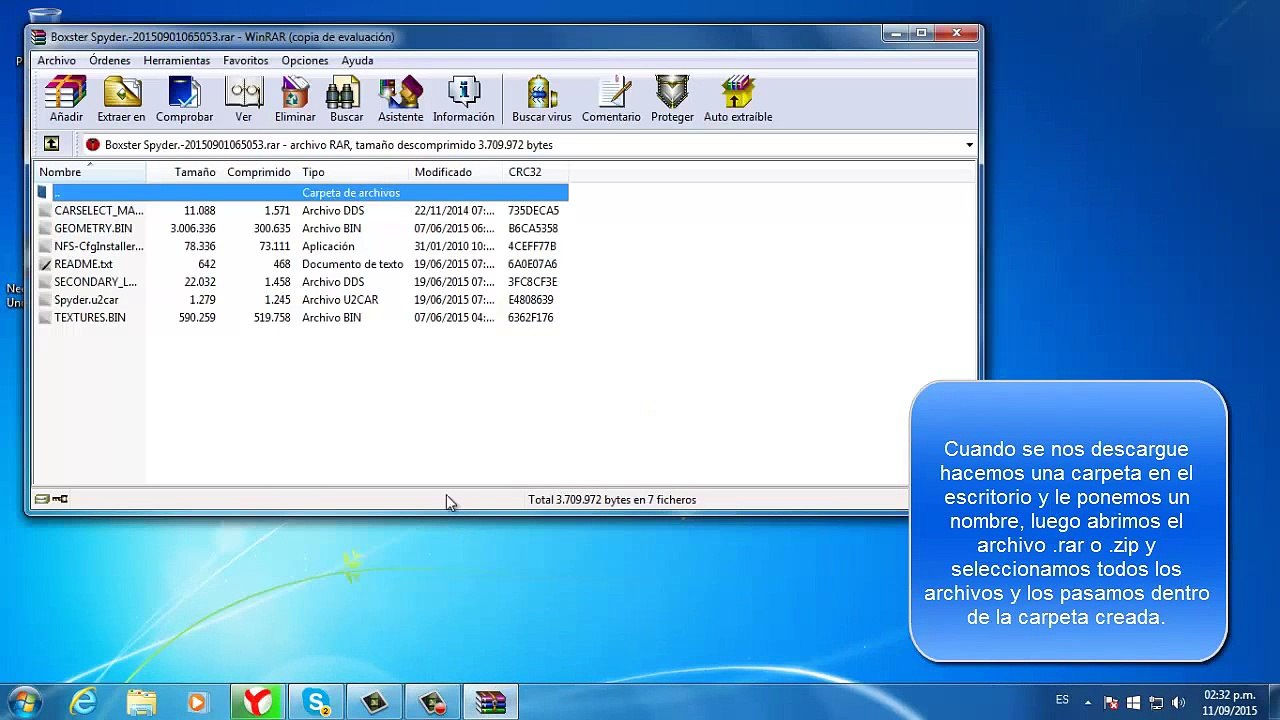
Task: Open Windows Explorer from the taskbar
Action: tap(141, 703)
